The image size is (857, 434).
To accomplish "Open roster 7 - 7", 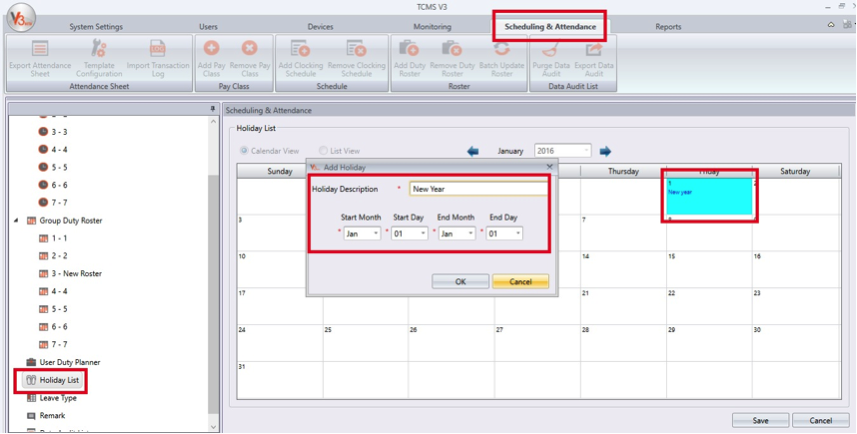I will (54, 344).
